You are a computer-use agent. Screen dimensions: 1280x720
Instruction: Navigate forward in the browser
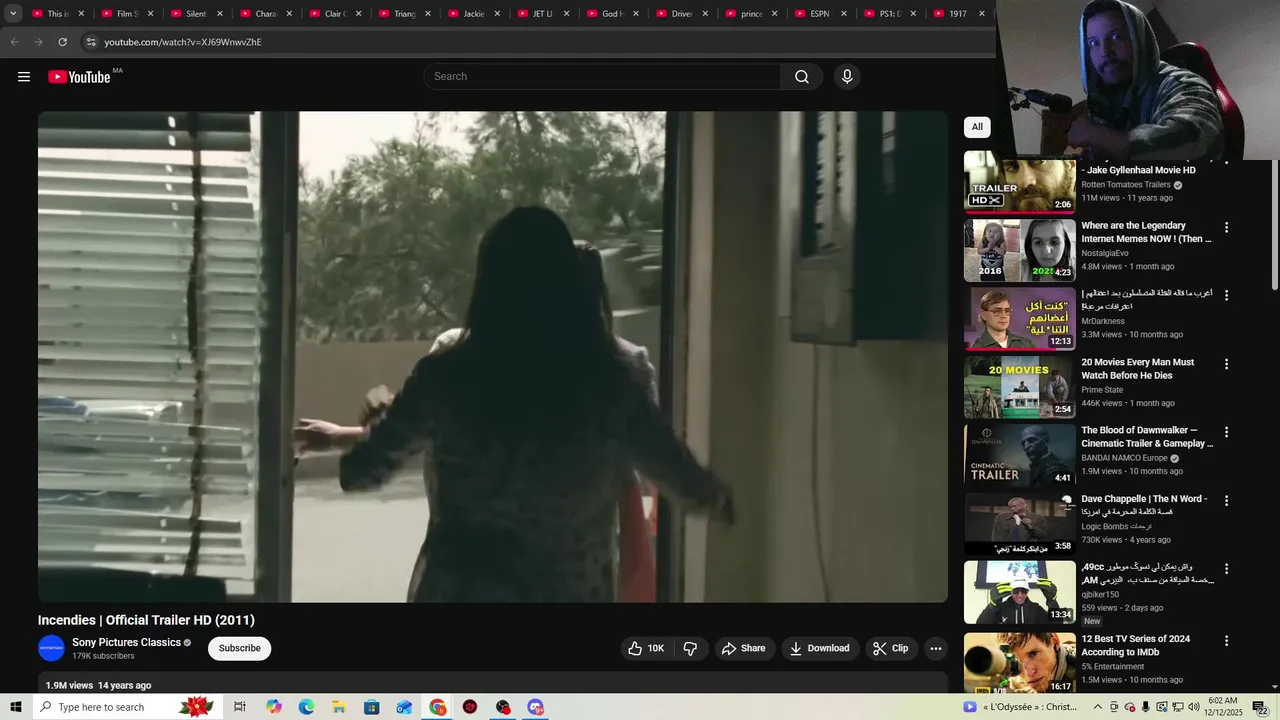click(38, 42)
